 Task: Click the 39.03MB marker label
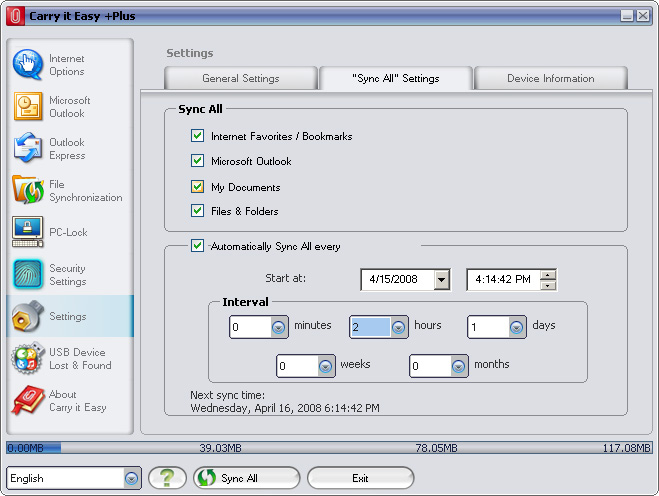(220, 448)
